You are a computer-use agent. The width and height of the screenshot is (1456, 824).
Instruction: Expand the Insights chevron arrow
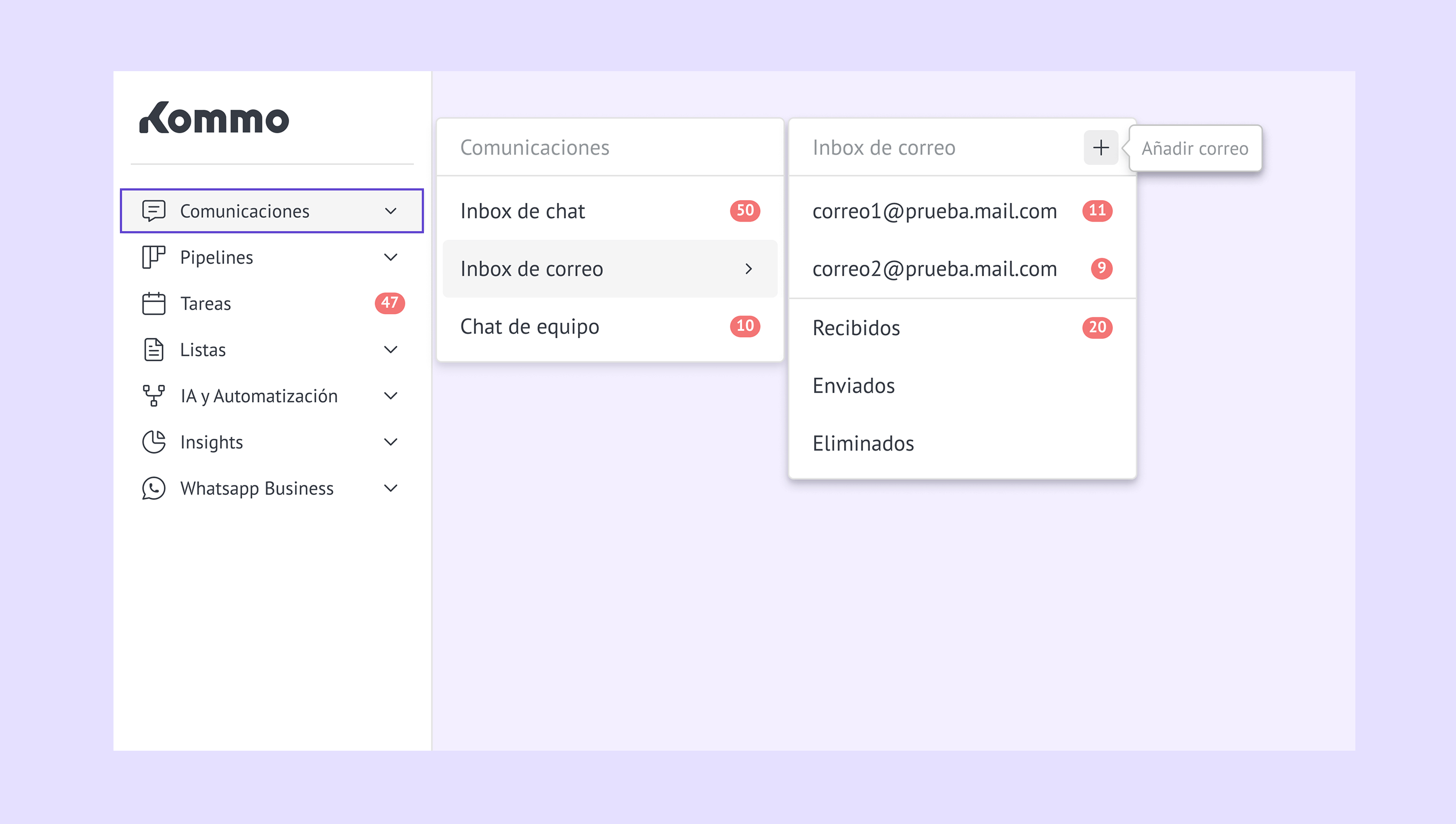(x=391, y=442)
